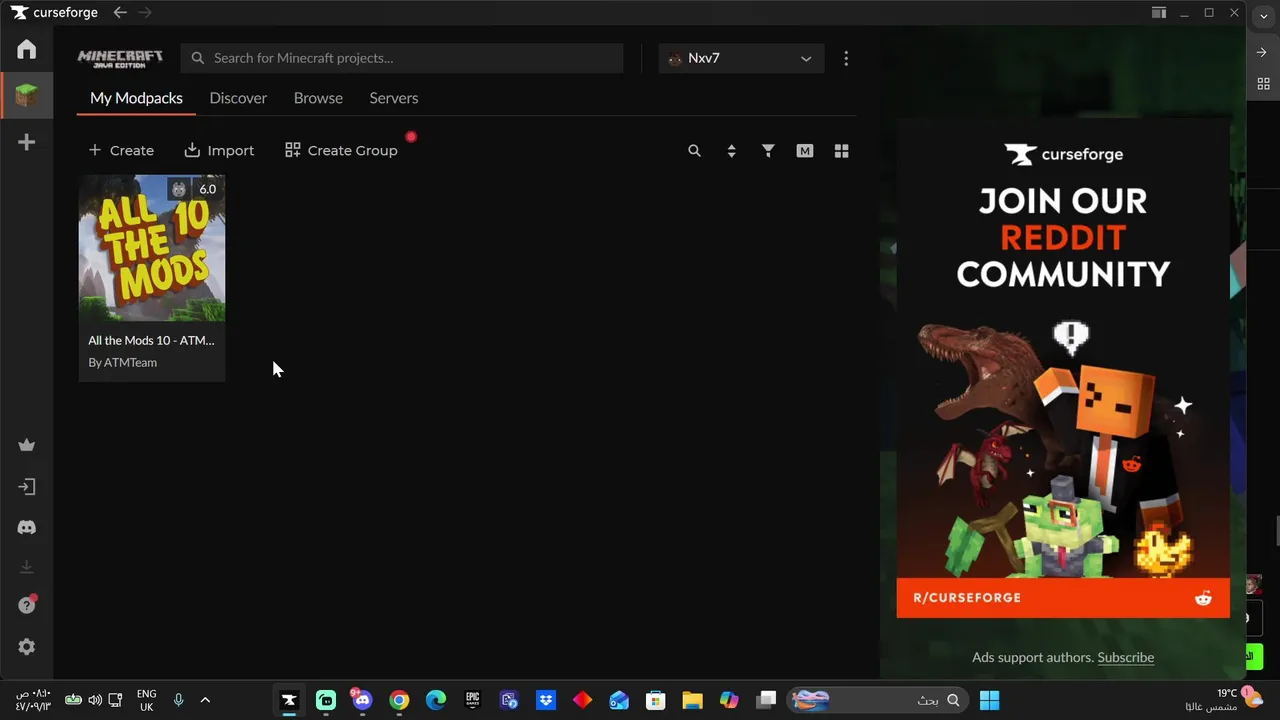
Task: Switch to Servers tab
Action: [x=394, y=98]
